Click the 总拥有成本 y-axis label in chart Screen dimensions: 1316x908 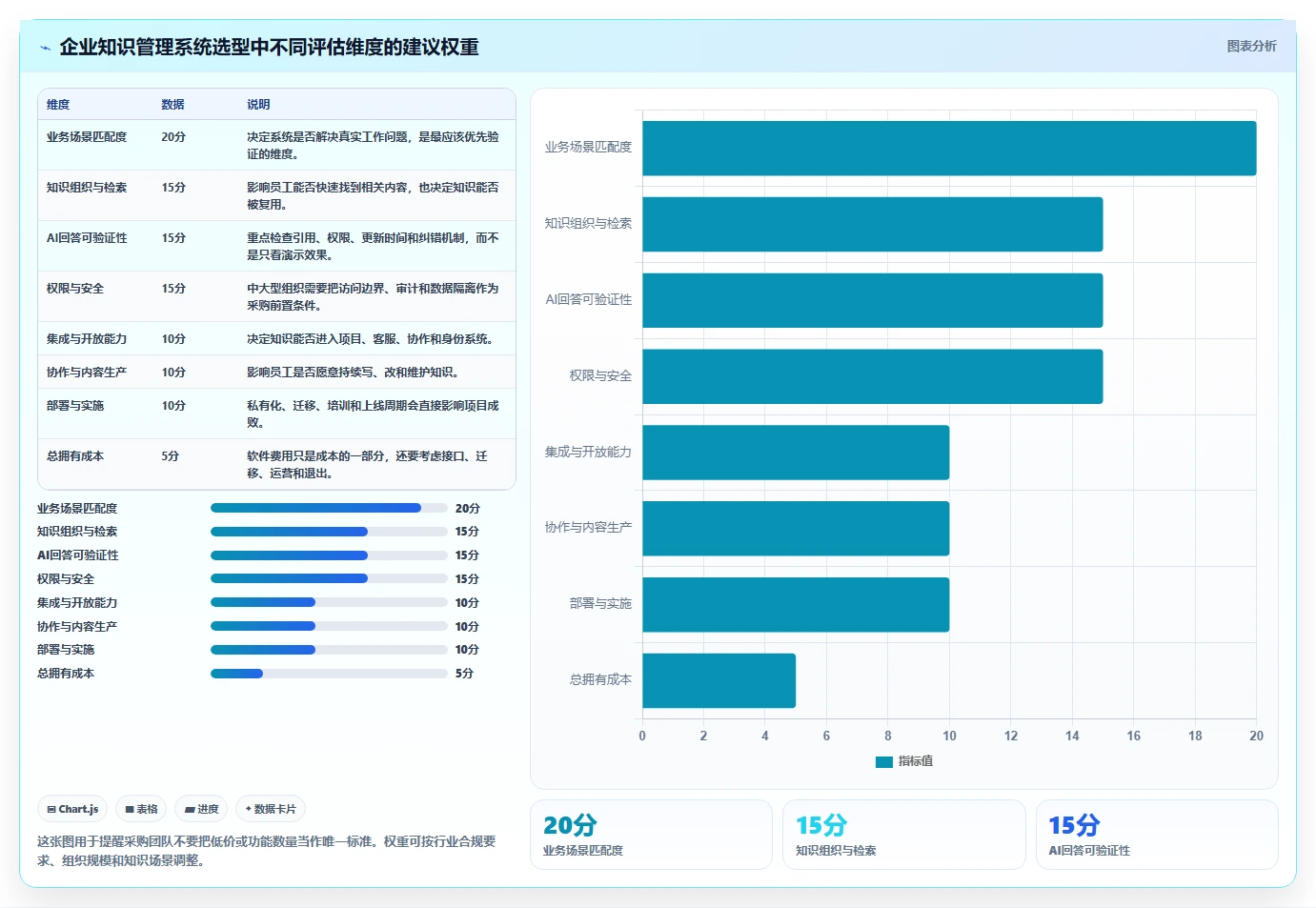[x=600, y=679]
